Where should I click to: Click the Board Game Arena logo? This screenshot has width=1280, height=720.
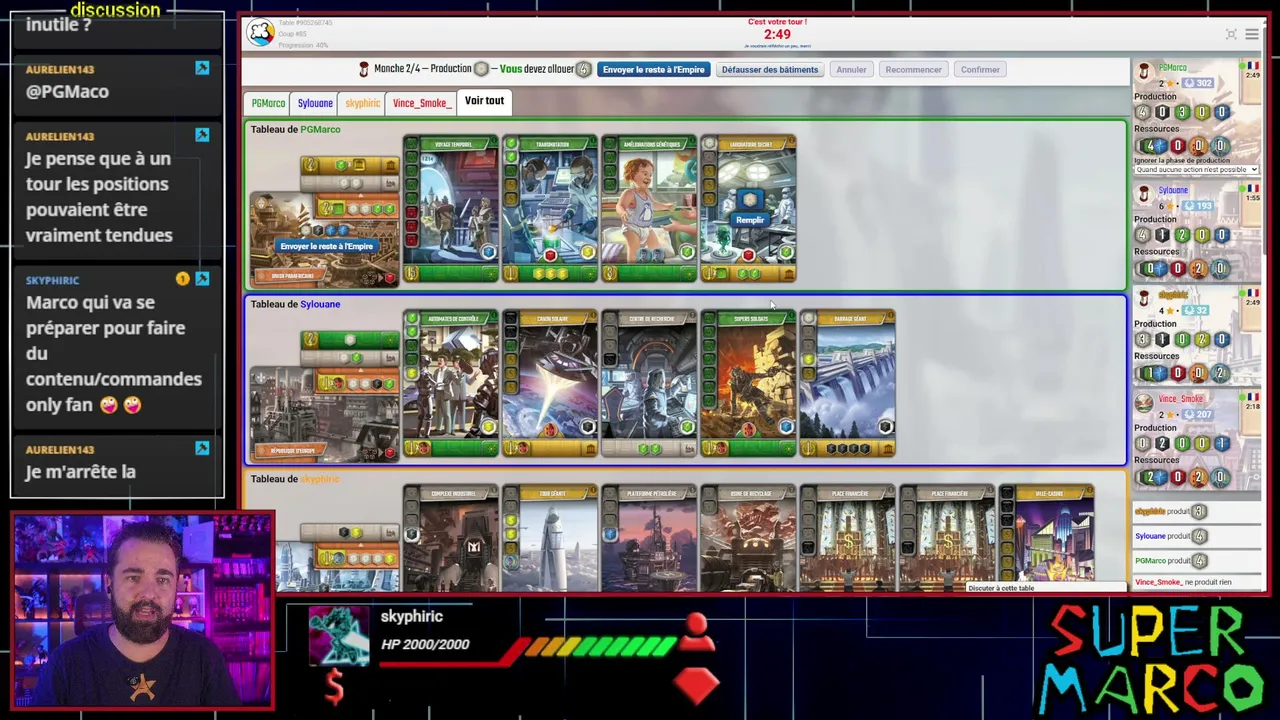(x=261, y=33)
